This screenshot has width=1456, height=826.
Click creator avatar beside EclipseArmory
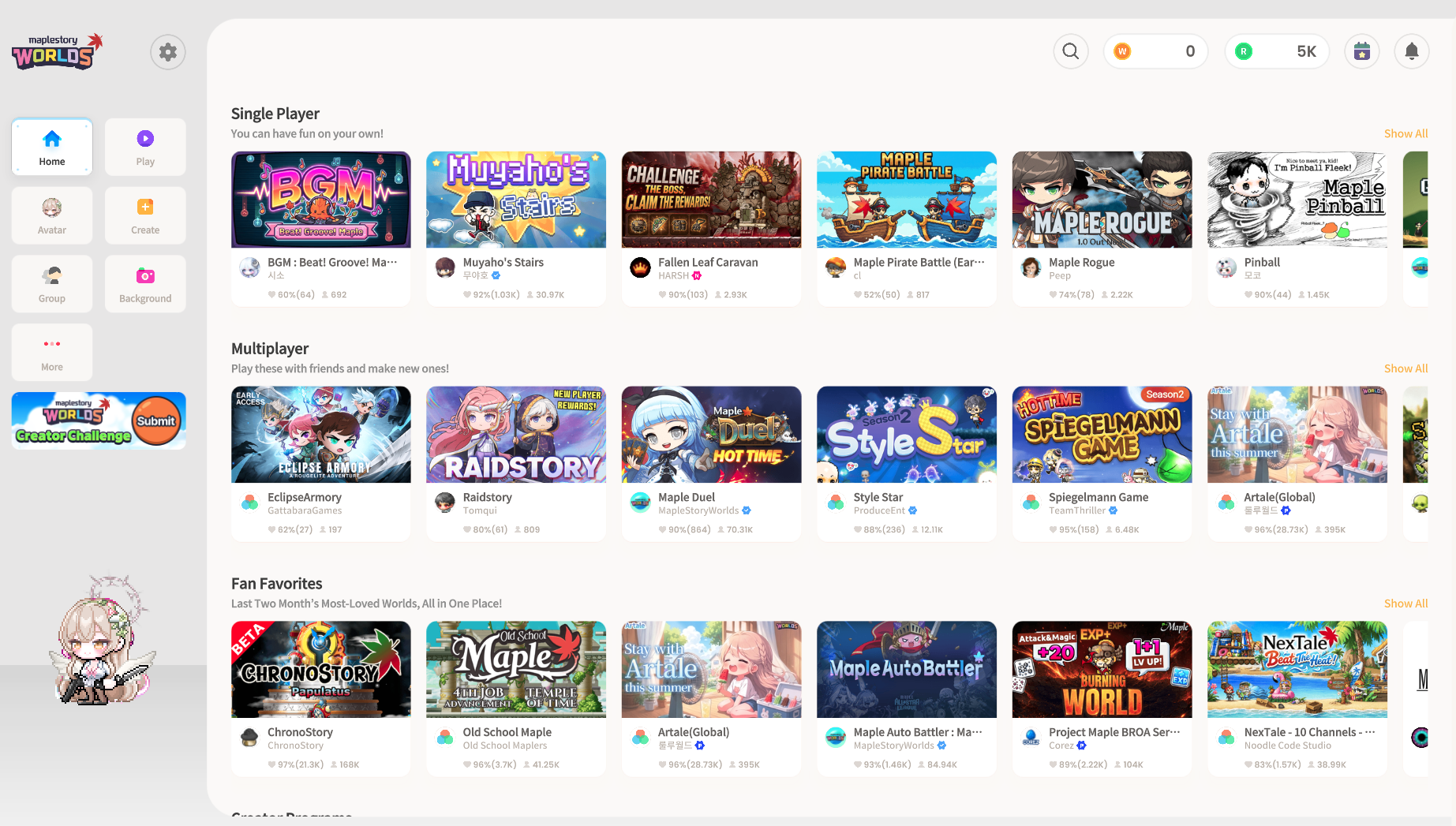(249, 503)
